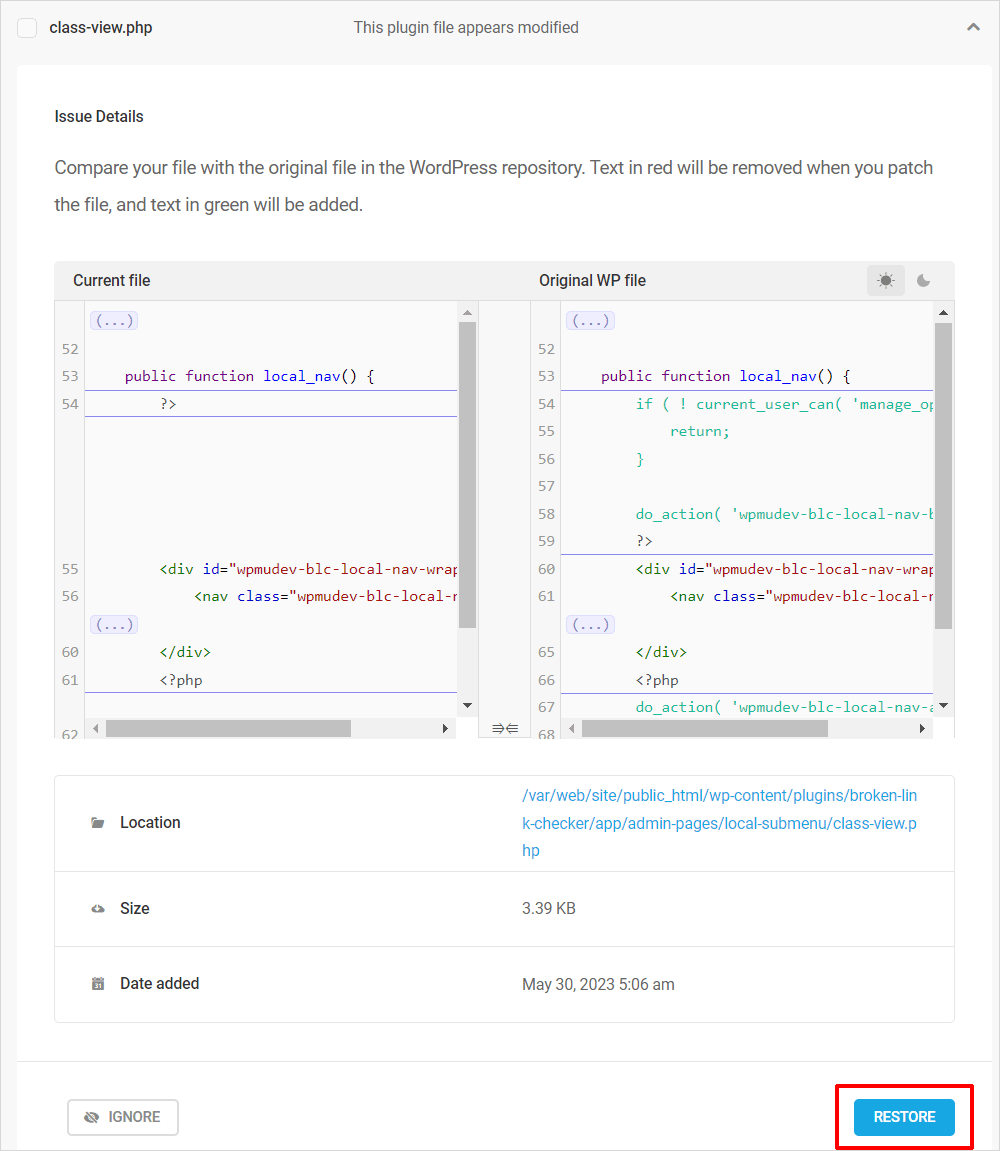
Task: Click right arrow of Current file horizontal scrollbar
Action: click(445, 729)
